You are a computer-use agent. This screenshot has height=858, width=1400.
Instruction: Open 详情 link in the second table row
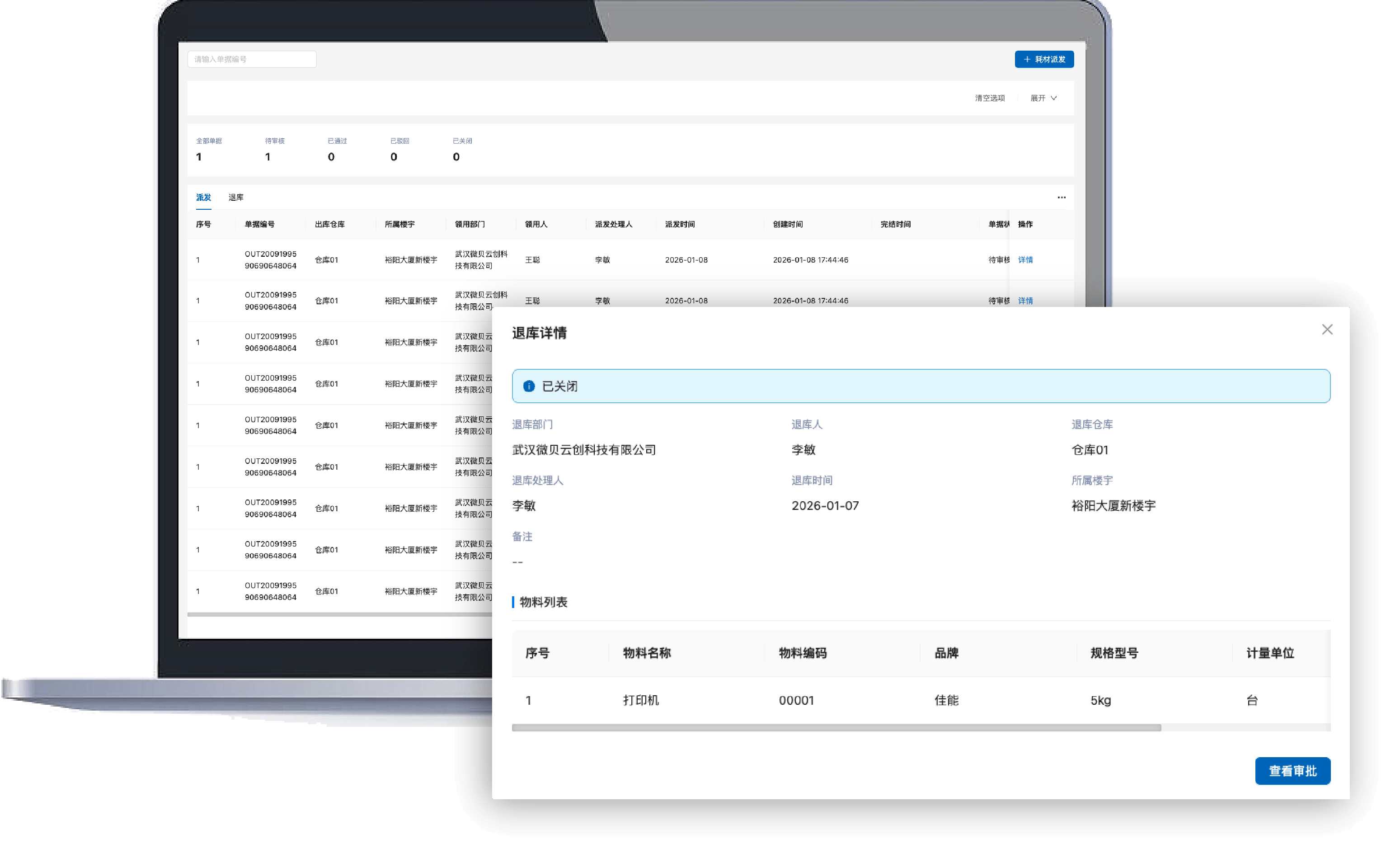(1025, 301)
